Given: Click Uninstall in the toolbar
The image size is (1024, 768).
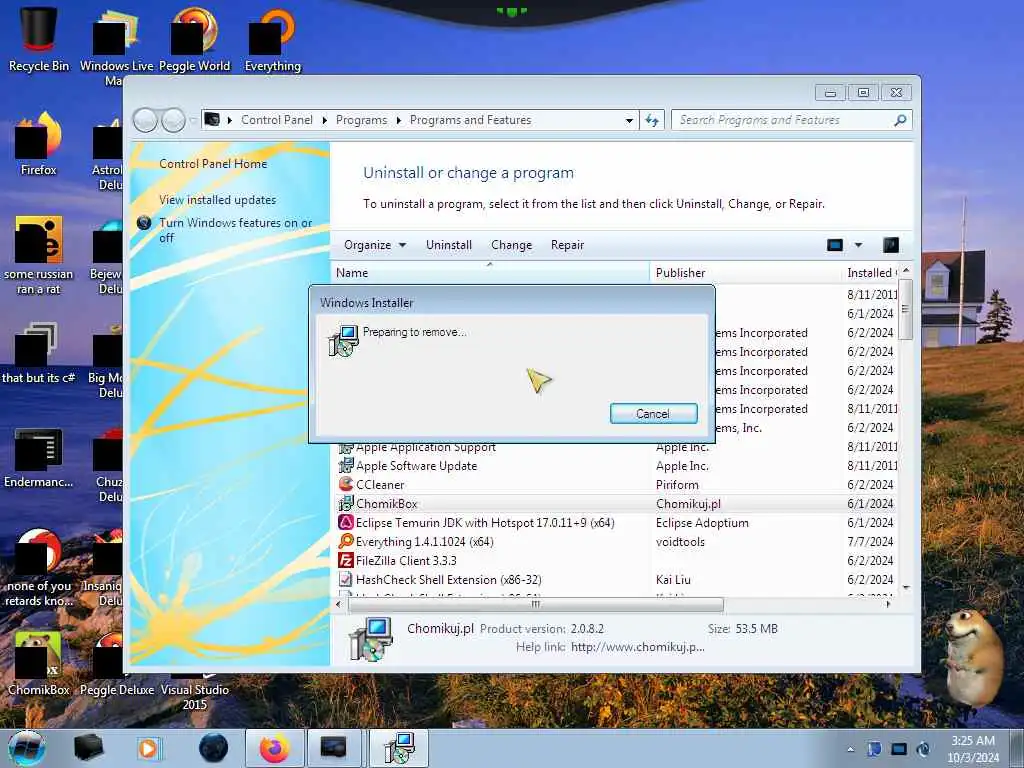Looking at the screenshot, I should pyautogui.click(x=449, y=245).
